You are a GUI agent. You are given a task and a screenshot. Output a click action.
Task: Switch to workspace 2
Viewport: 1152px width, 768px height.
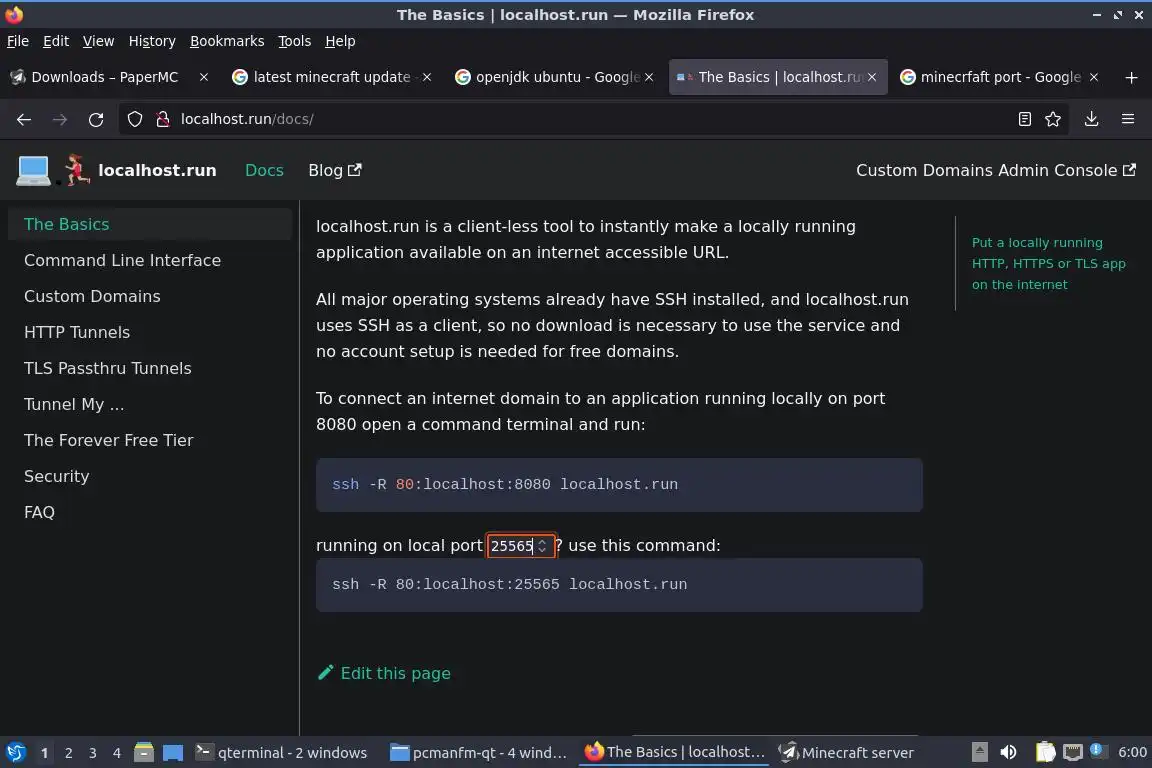coord(68,753)
